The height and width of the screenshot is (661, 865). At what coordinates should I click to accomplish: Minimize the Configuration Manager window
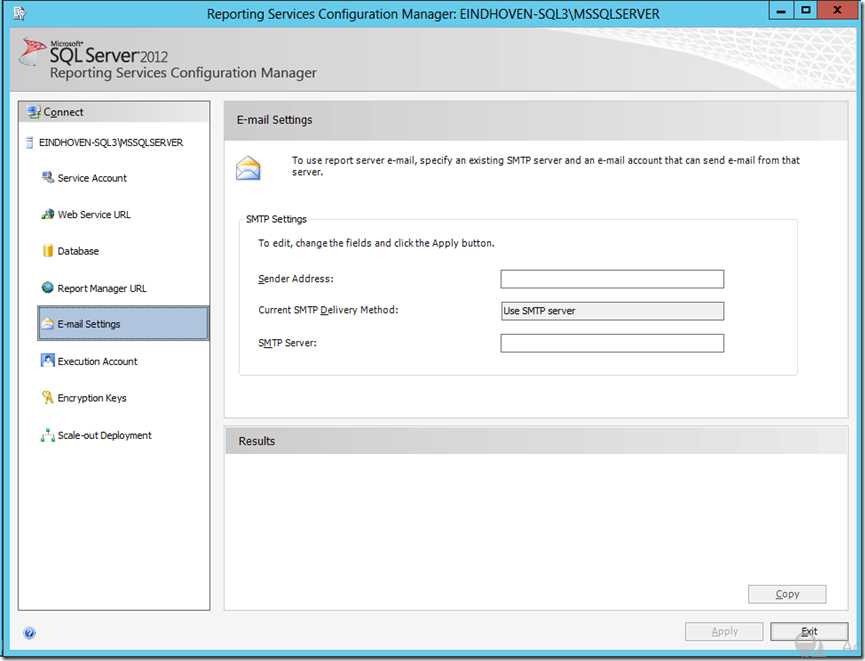(781, 11)
